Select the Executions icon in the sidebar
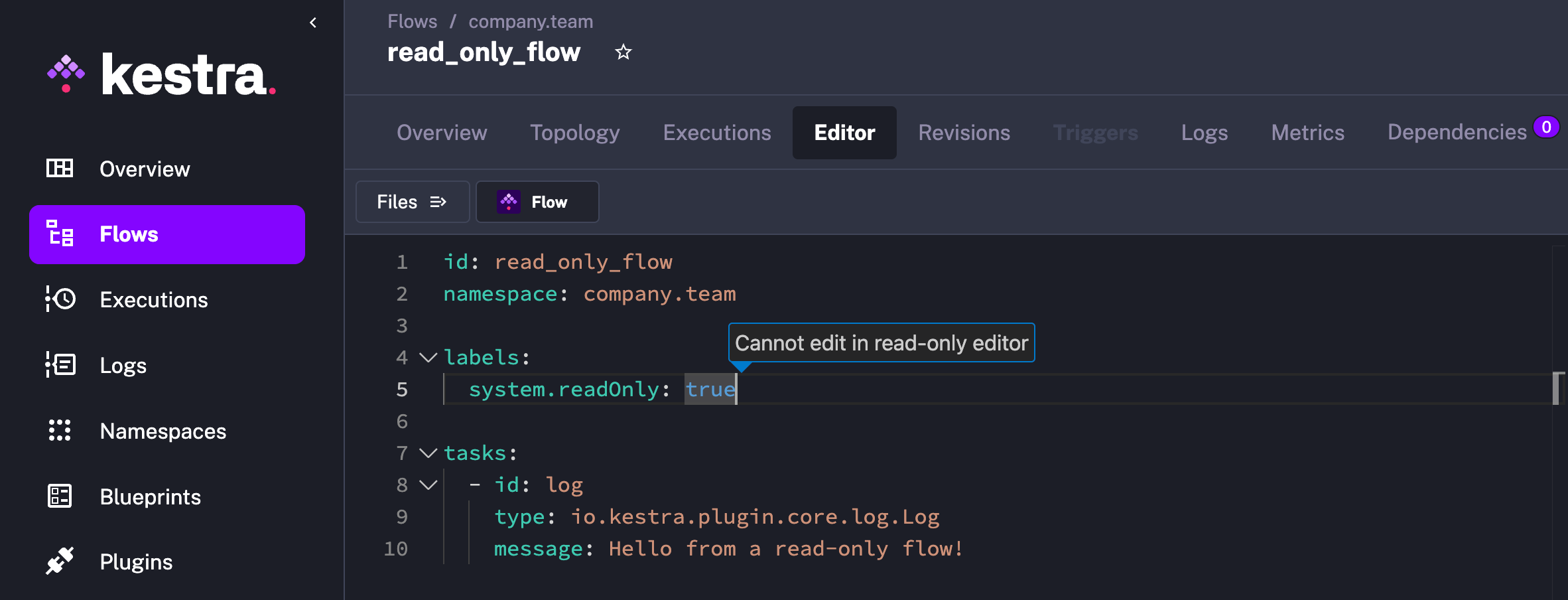Viewport: 1568px width, 600px height. (60, 299)
